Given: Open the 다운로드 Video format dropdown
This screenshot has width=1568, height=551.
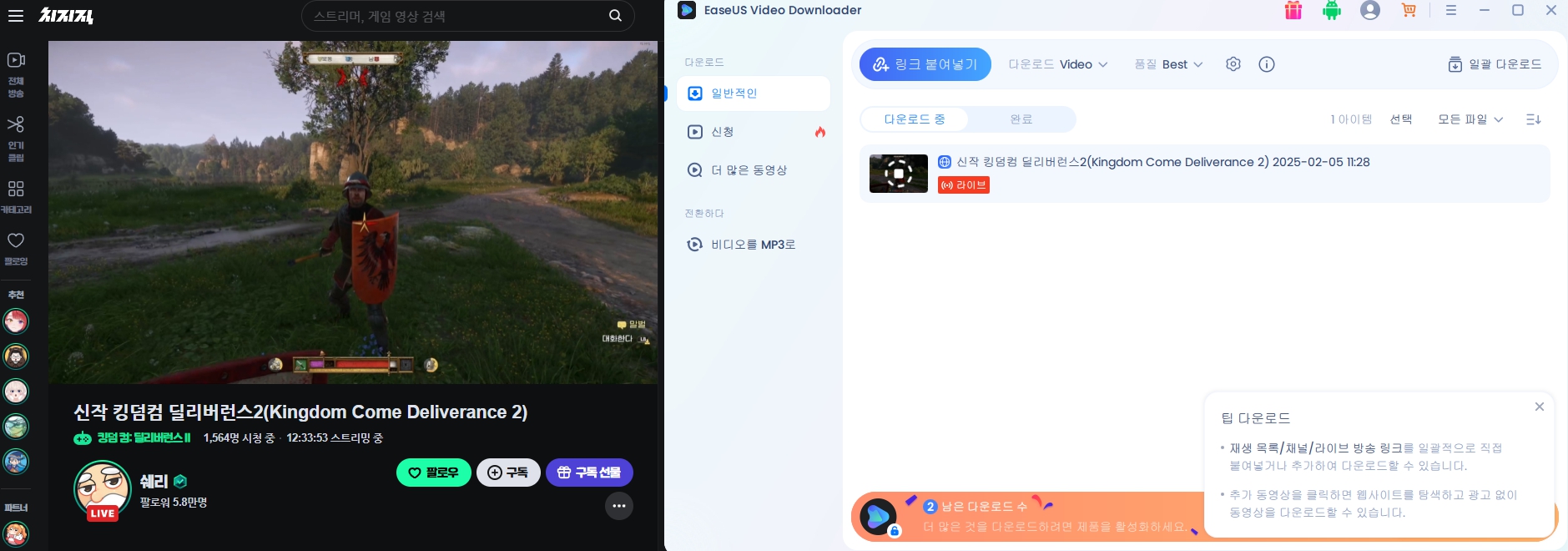Looking at the screenshot, I should pos(1058,64).
